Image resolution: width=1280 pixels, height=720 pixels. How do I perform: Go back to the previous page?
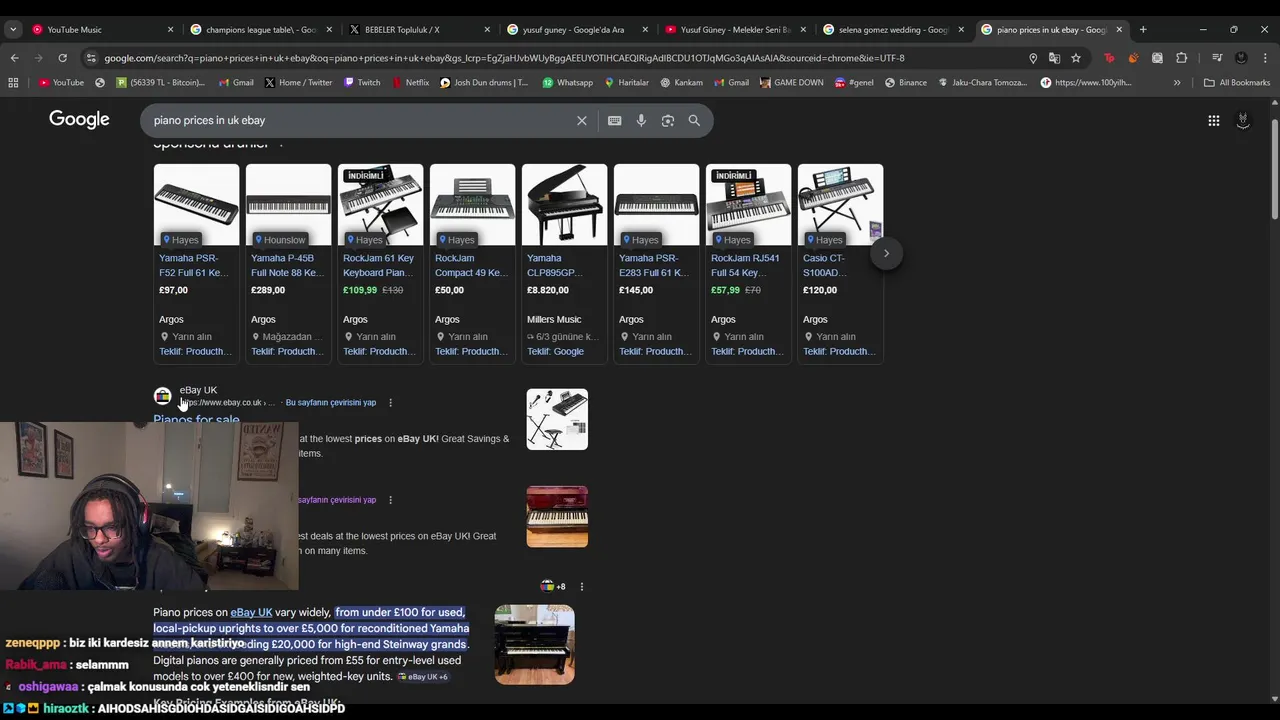[x=14, y=58]
